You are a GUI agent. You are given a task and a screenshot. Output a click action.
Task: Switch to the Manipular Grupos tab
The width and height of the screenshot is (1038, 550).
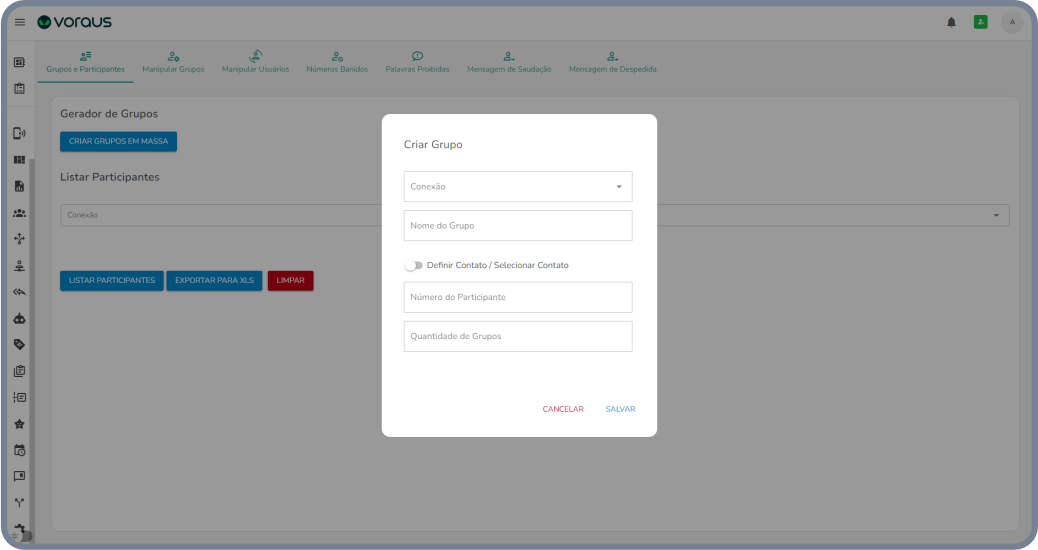[x=173, y=62]
